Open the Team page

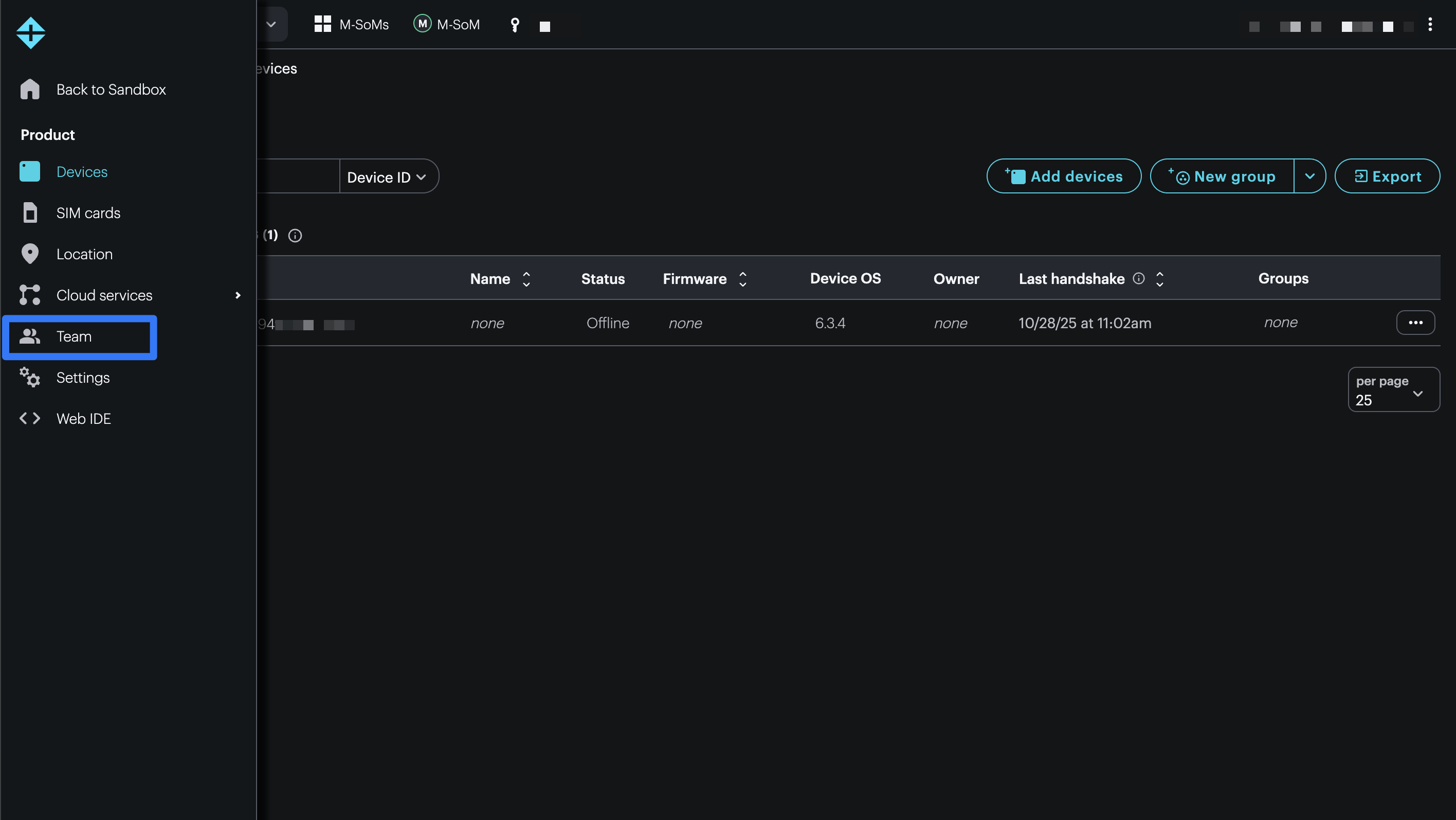tap(74, 336)
